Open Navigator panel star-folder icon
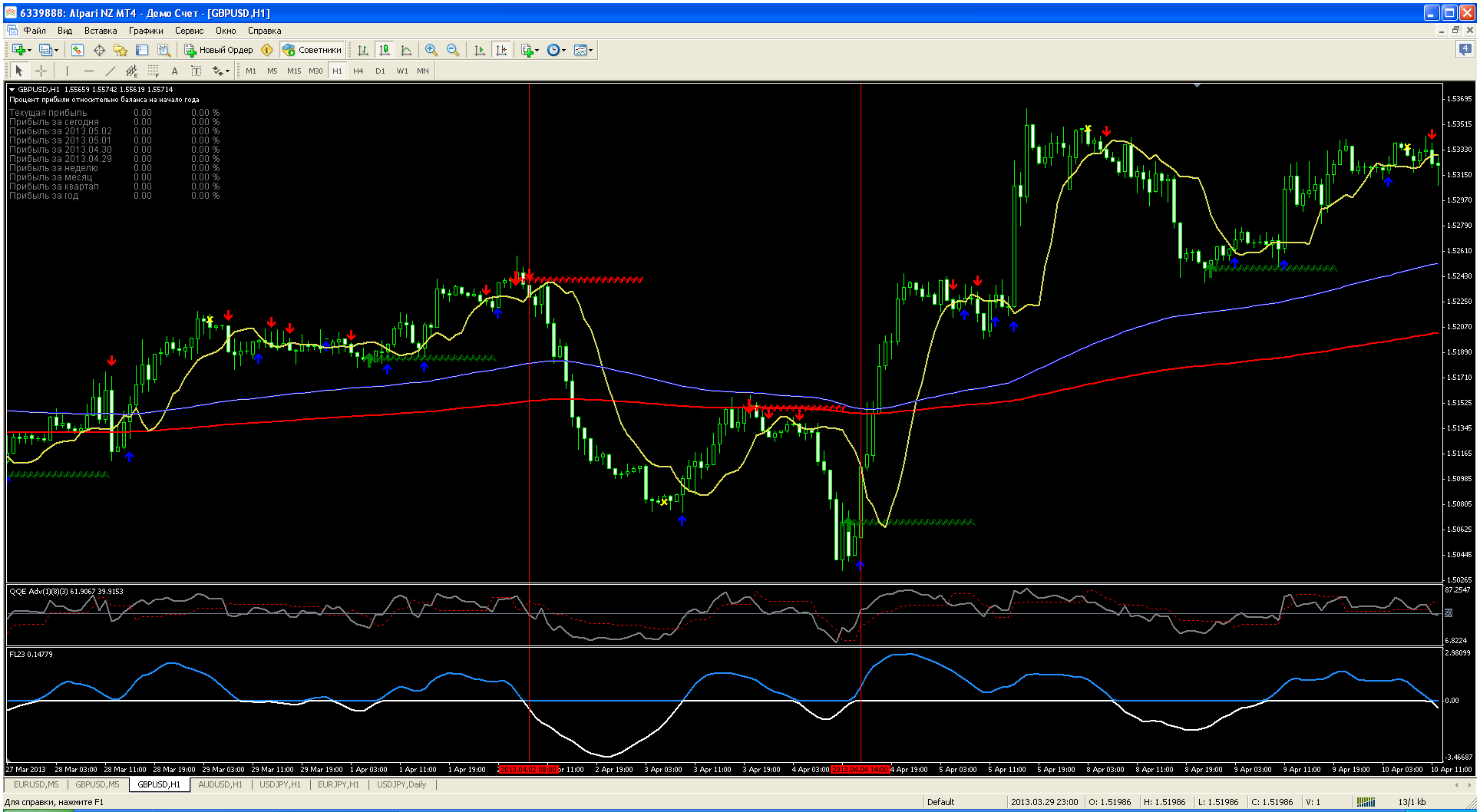 click(x=121, y=50)
